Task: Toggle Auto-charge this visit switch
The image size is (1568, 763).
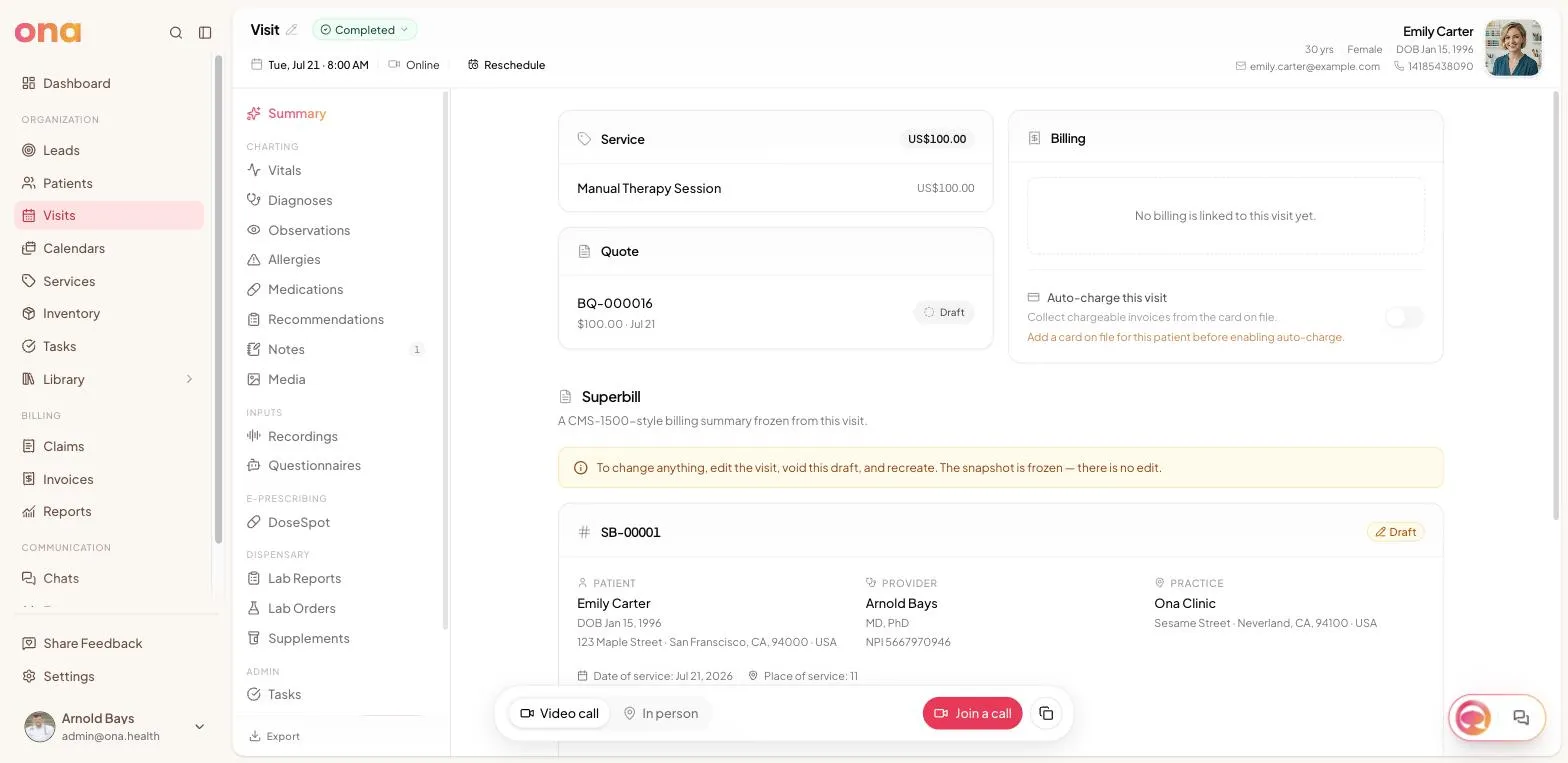Action: click(x=1404, y=317)
